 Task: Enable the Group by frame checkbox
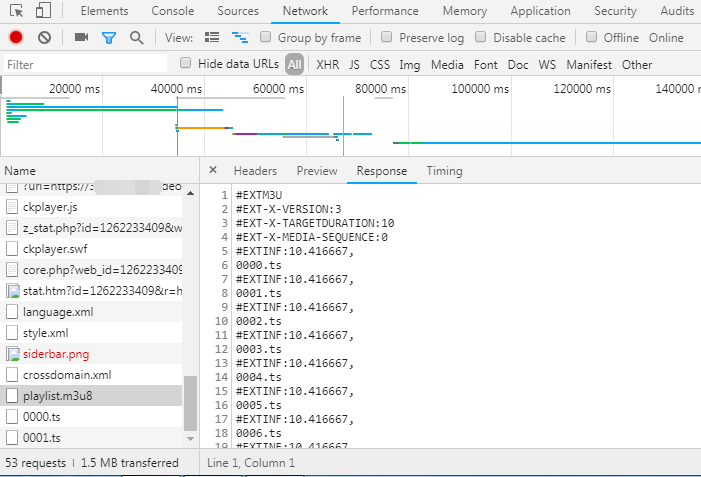(x=266, y=37)
